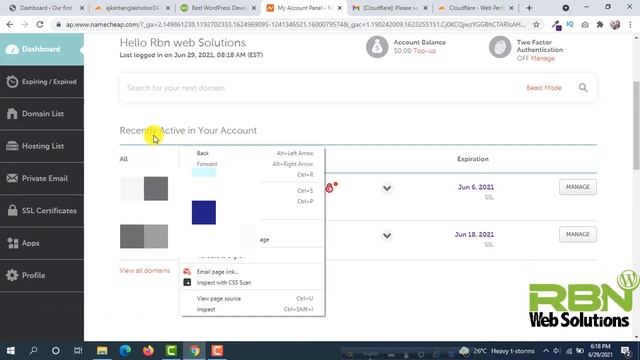Click the Expiration column header
The height and width of the screenshot is (360, 640).
(473, 159)
